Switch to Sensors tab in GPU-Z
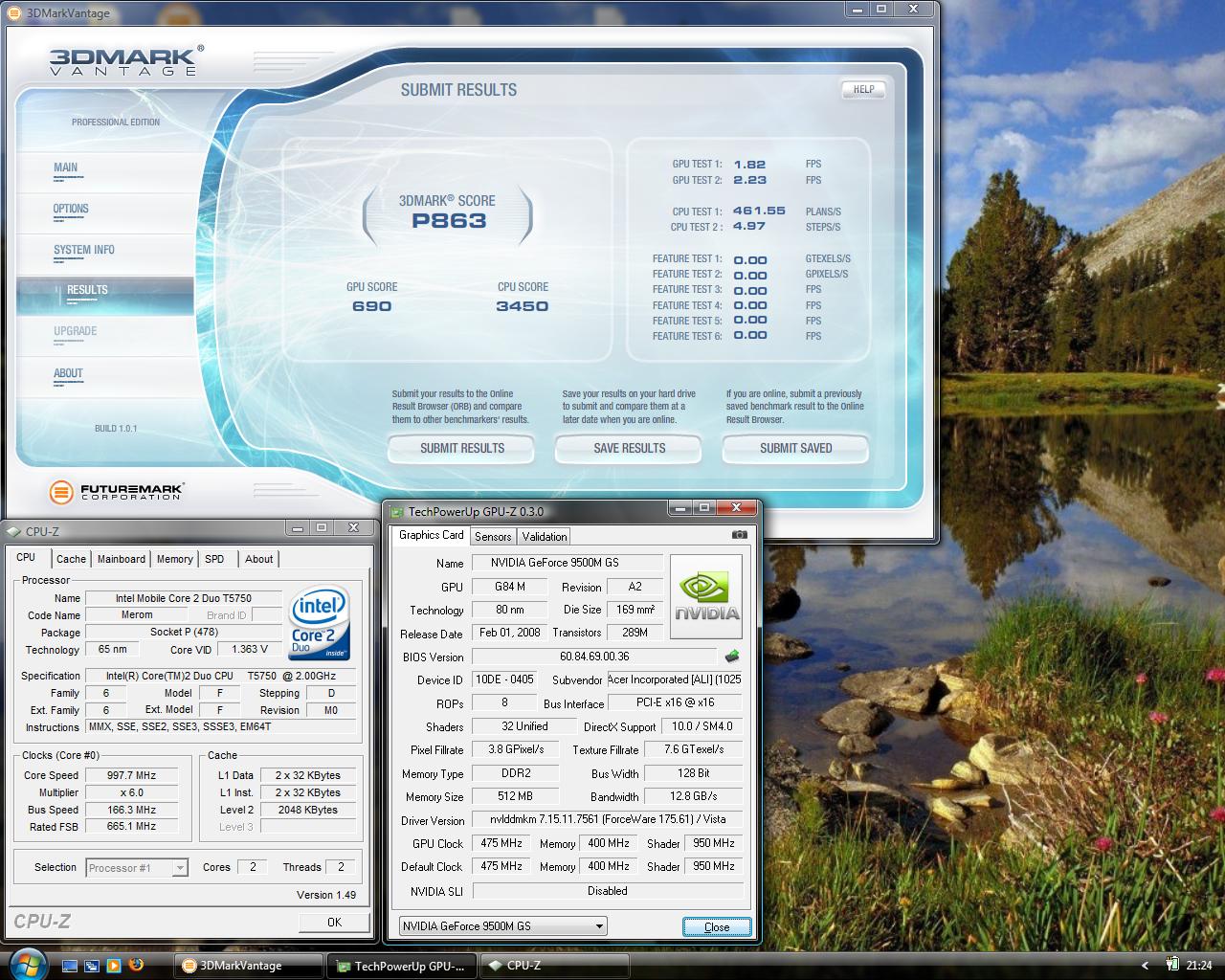 [x=493, y=537]
